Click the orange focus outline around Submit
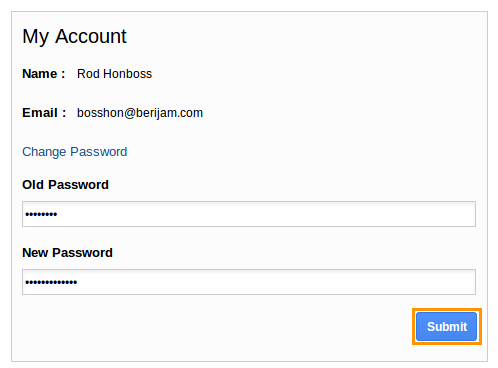 click(x=447, y=310)
